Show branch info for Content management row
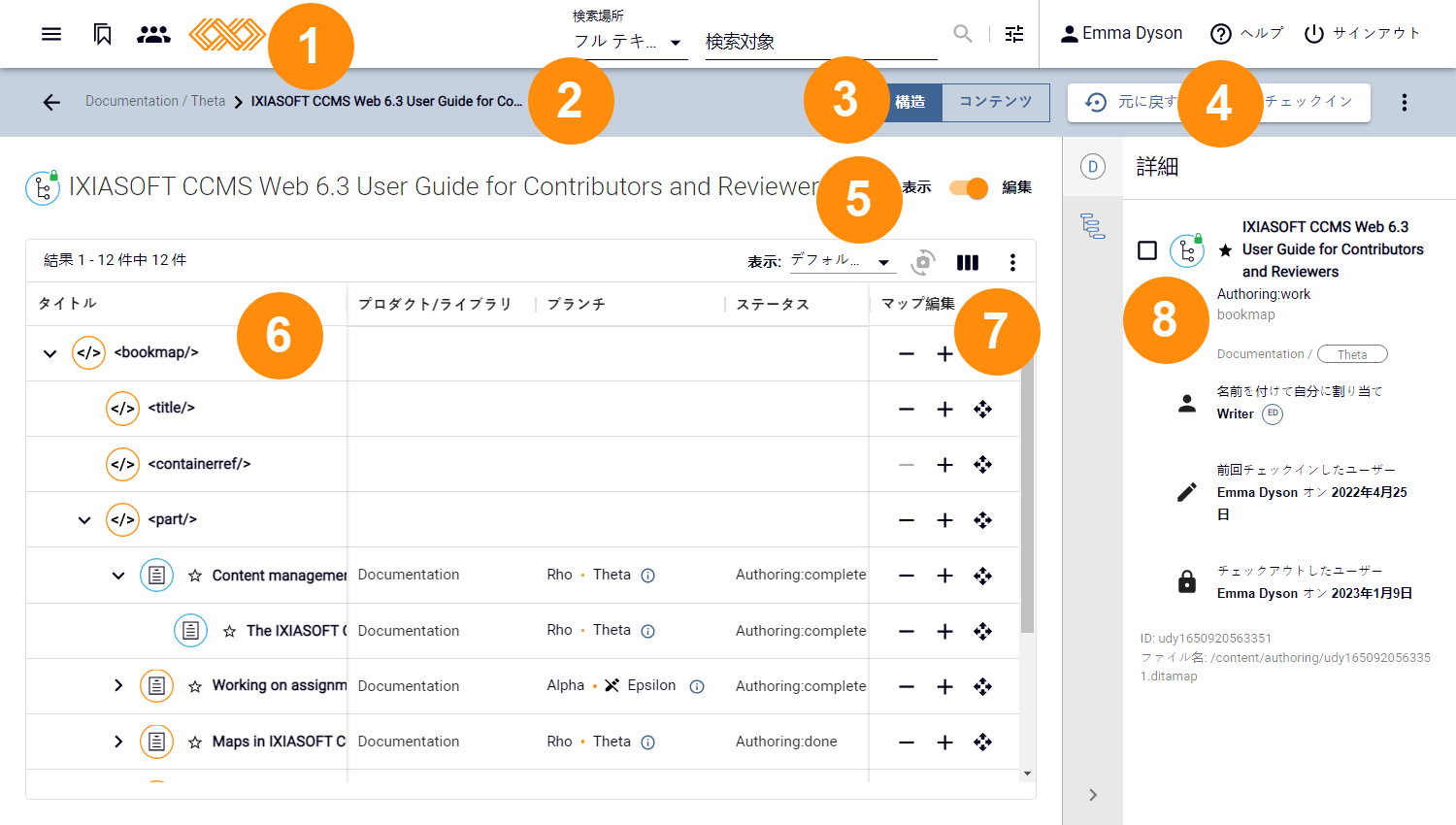The width and height of the screenshot is (1456, 825). pyautogui.click(x=648, y=576)
